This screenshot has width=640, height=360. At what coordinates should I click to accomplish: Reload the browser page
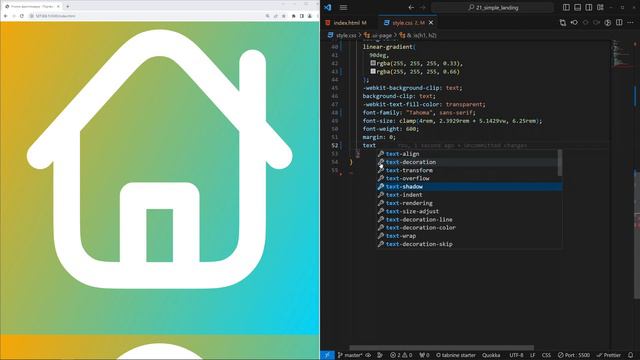pyautogui.click(x=22, y=16)
